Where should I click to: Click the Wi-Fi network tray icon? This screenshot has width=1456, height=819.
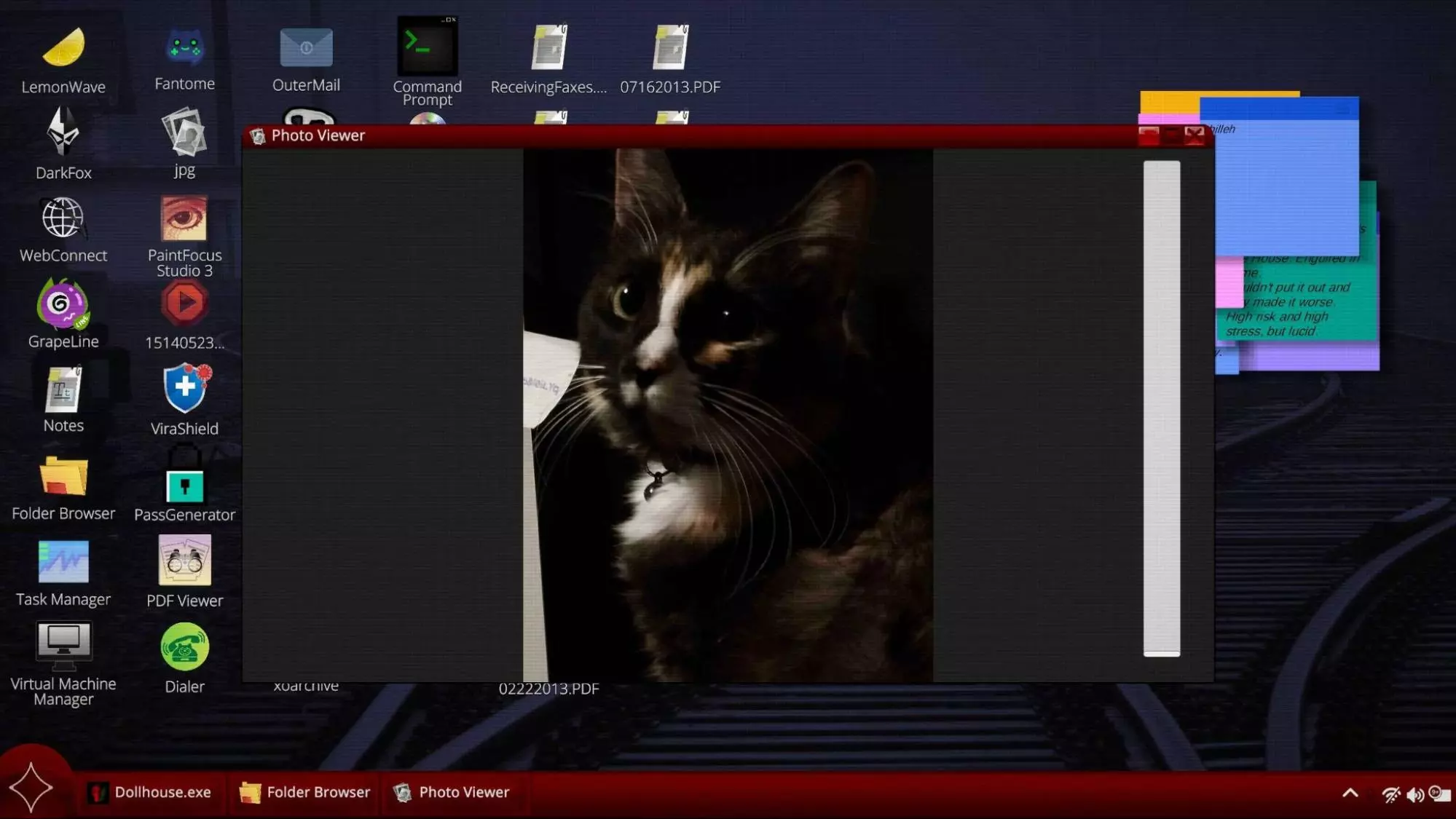(1390, 794)
